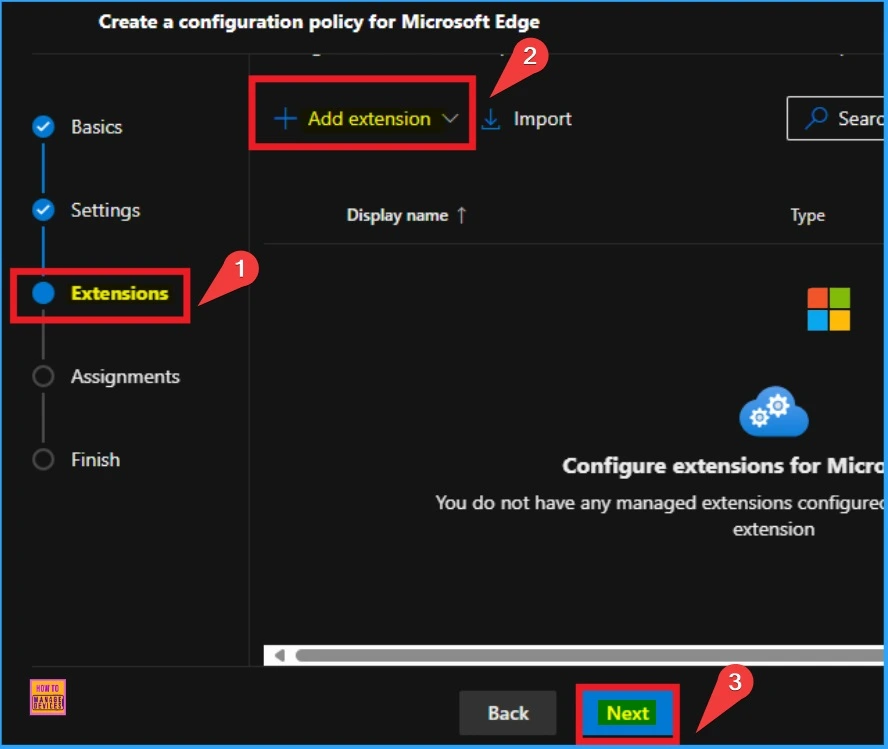Click the plus icon beside Add extension

[x=285, y=119]
